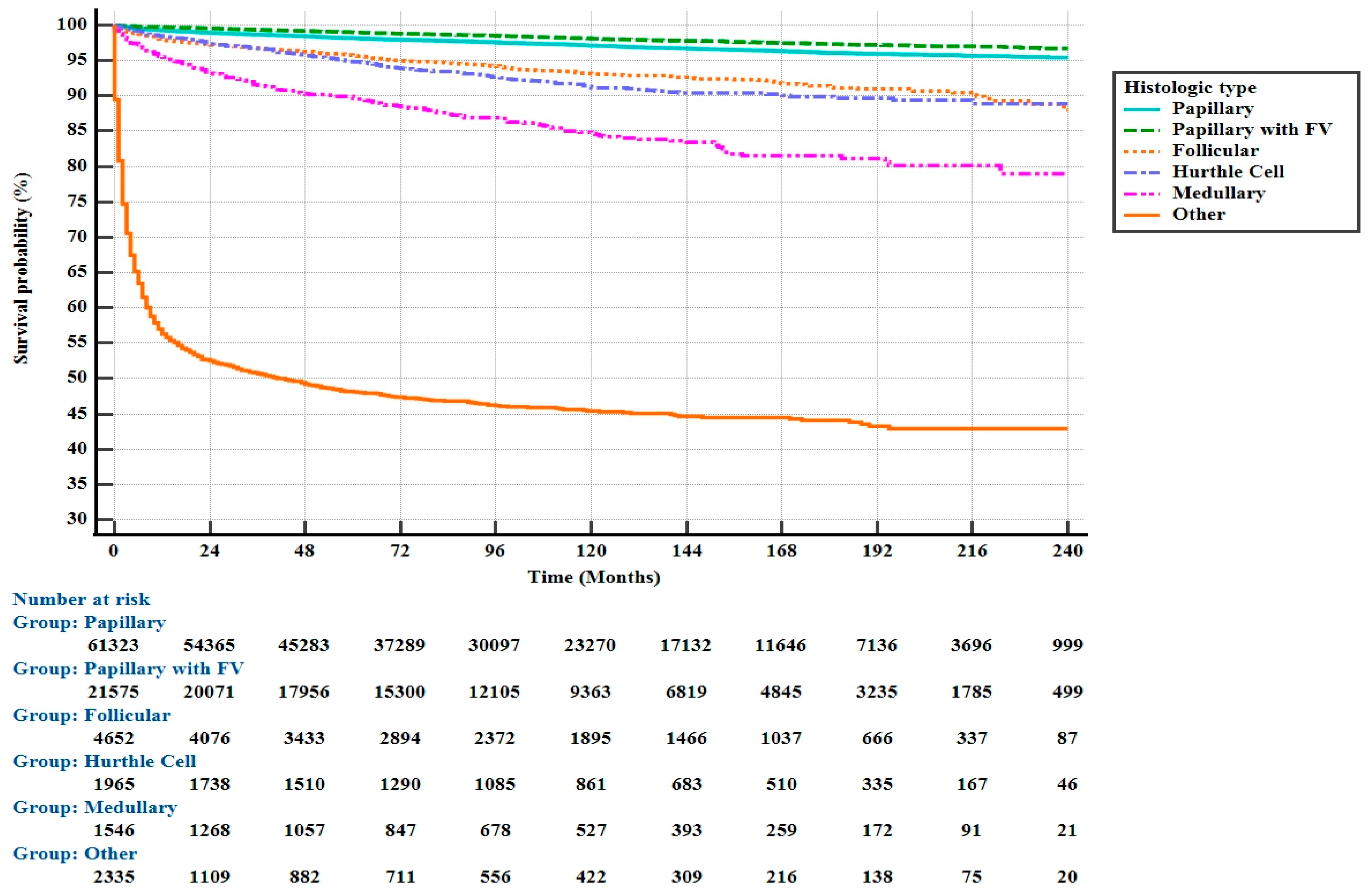The image size is (1369, 896).
Task: Click the Papillary legend line swatch
Action: [x=1141, y=109]
